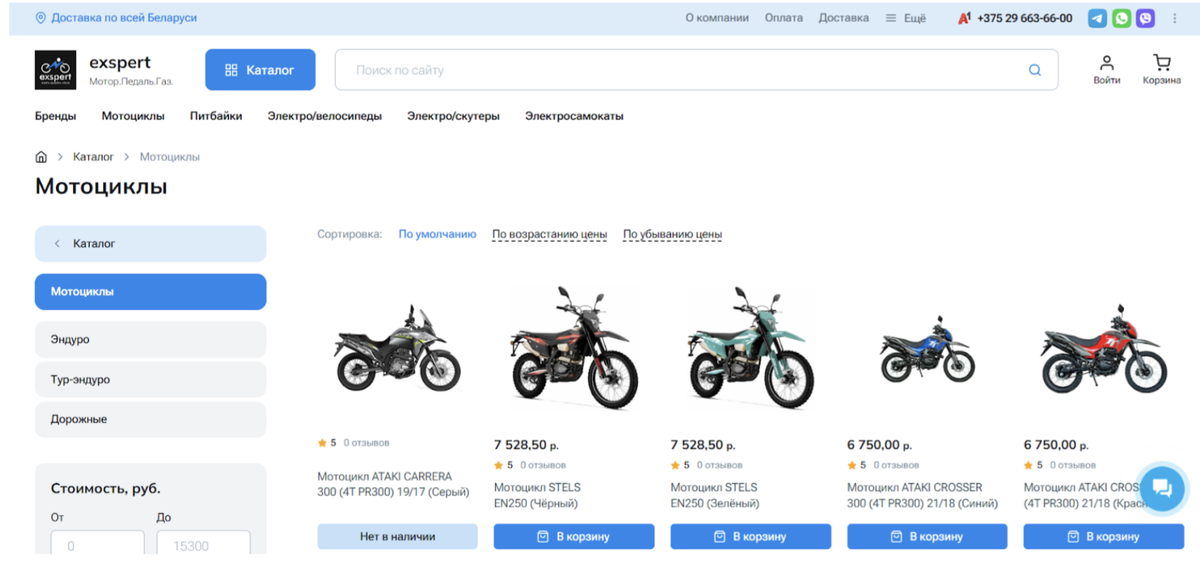Open the Войти account icon

point(1107,69)
